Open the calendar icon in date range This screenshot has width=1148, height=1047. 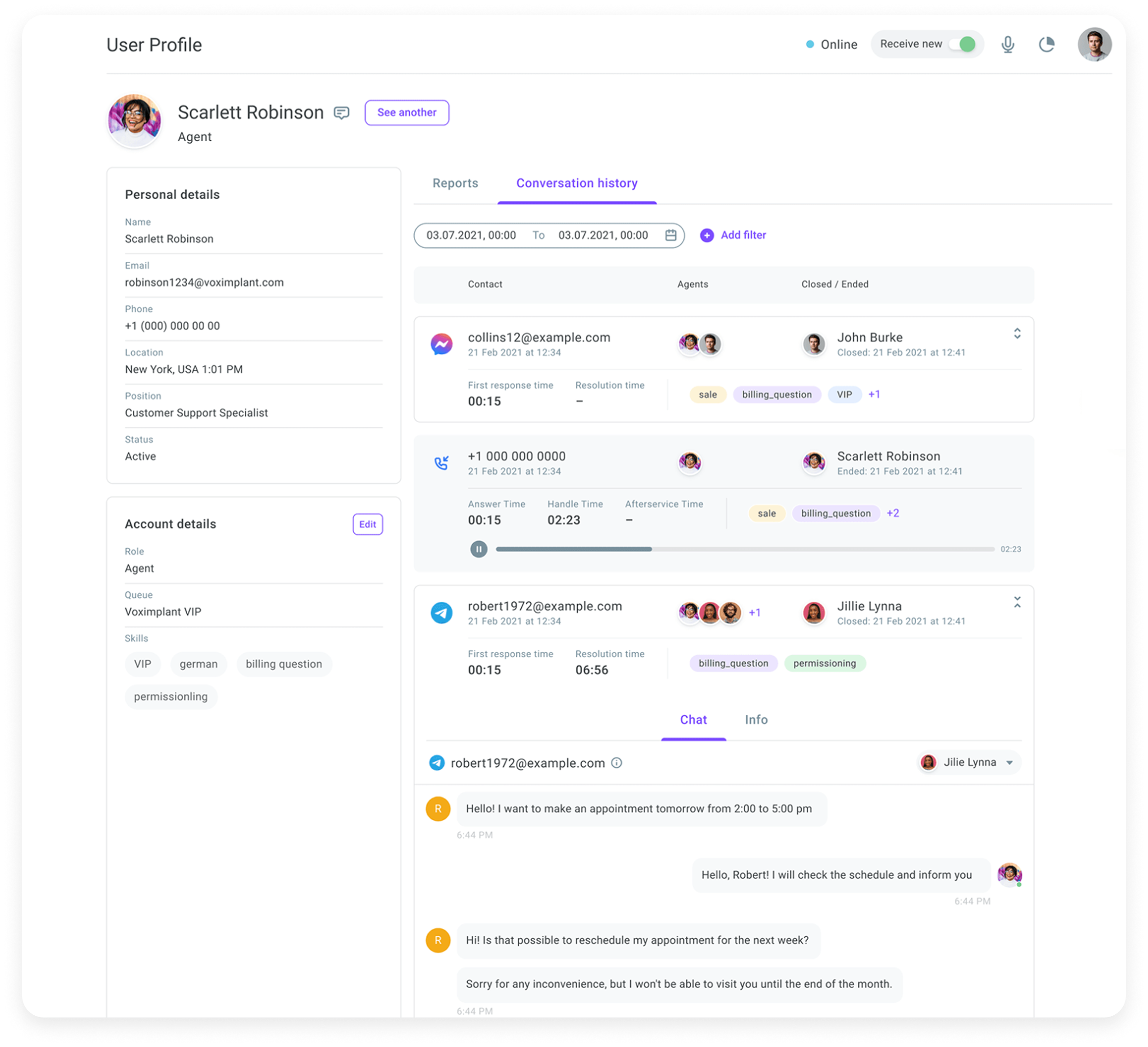[670, 235]
